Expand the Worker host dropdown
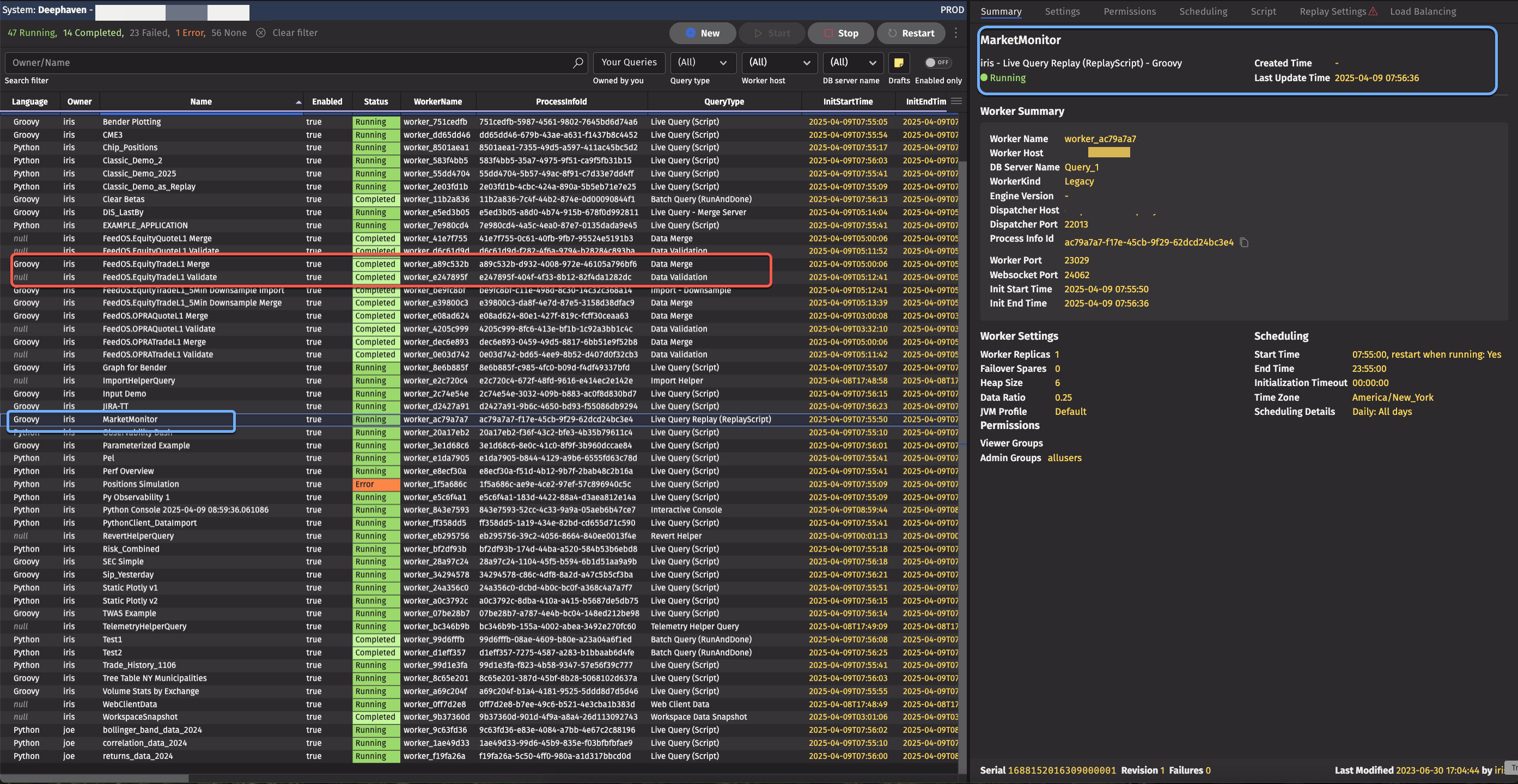Image resolution: width=1518 pixels, height=784 pixels. pos(778,63)
